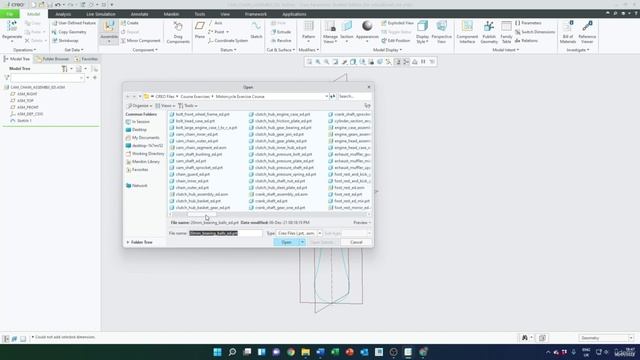Select the Axis datum tool
The height and width of the screenshot is (360, 640).
click(216, 23)
